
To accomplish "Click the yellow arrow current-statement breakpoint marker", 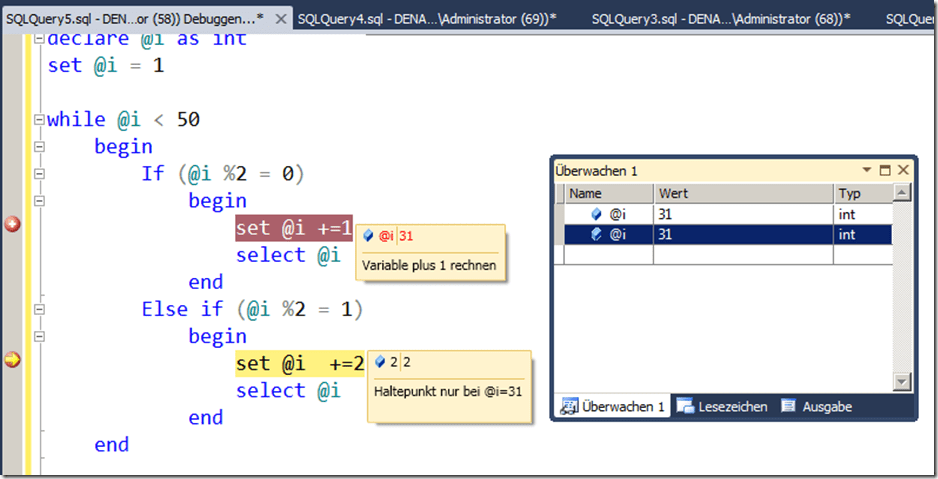I will pyautogui.click(x=13, y=359).
